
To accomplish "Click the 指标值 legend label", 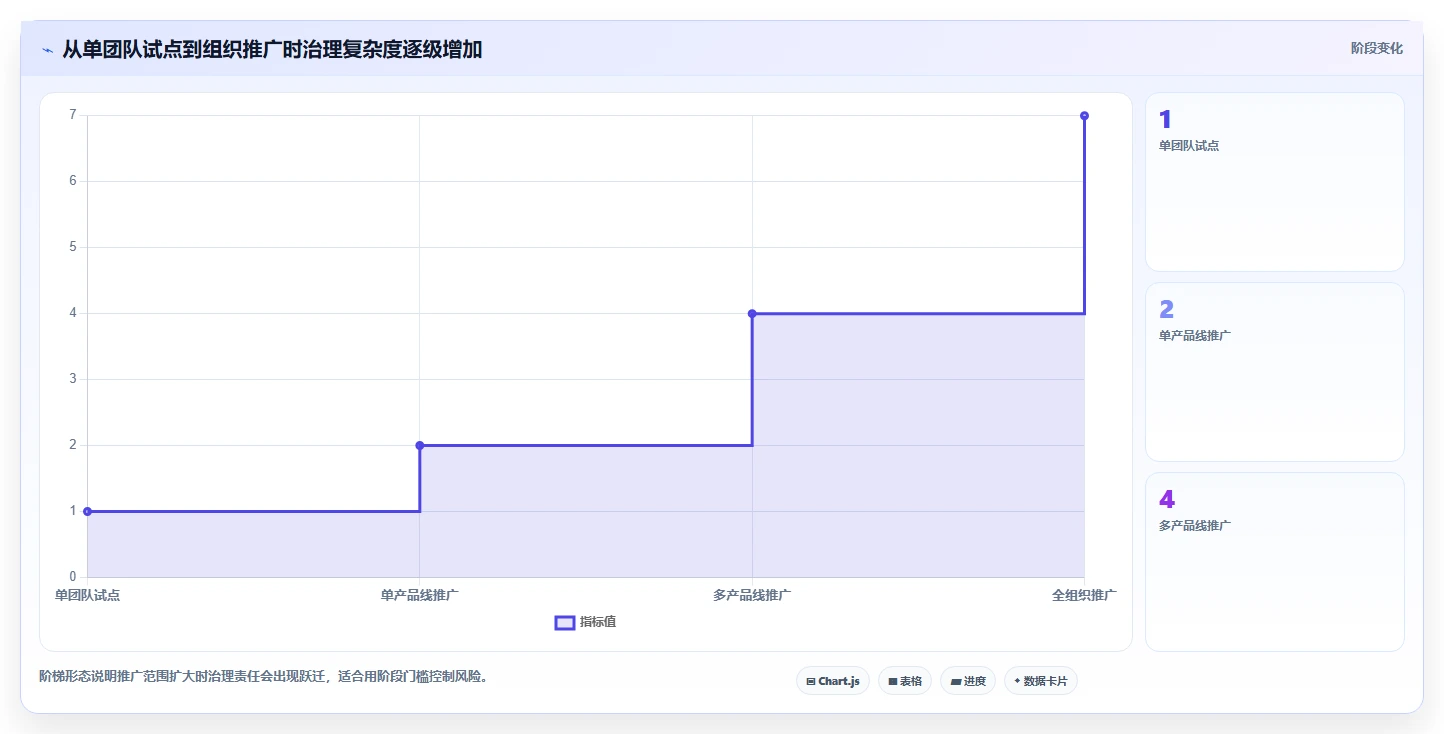I will pyautogui.click(x=598, y=622).
